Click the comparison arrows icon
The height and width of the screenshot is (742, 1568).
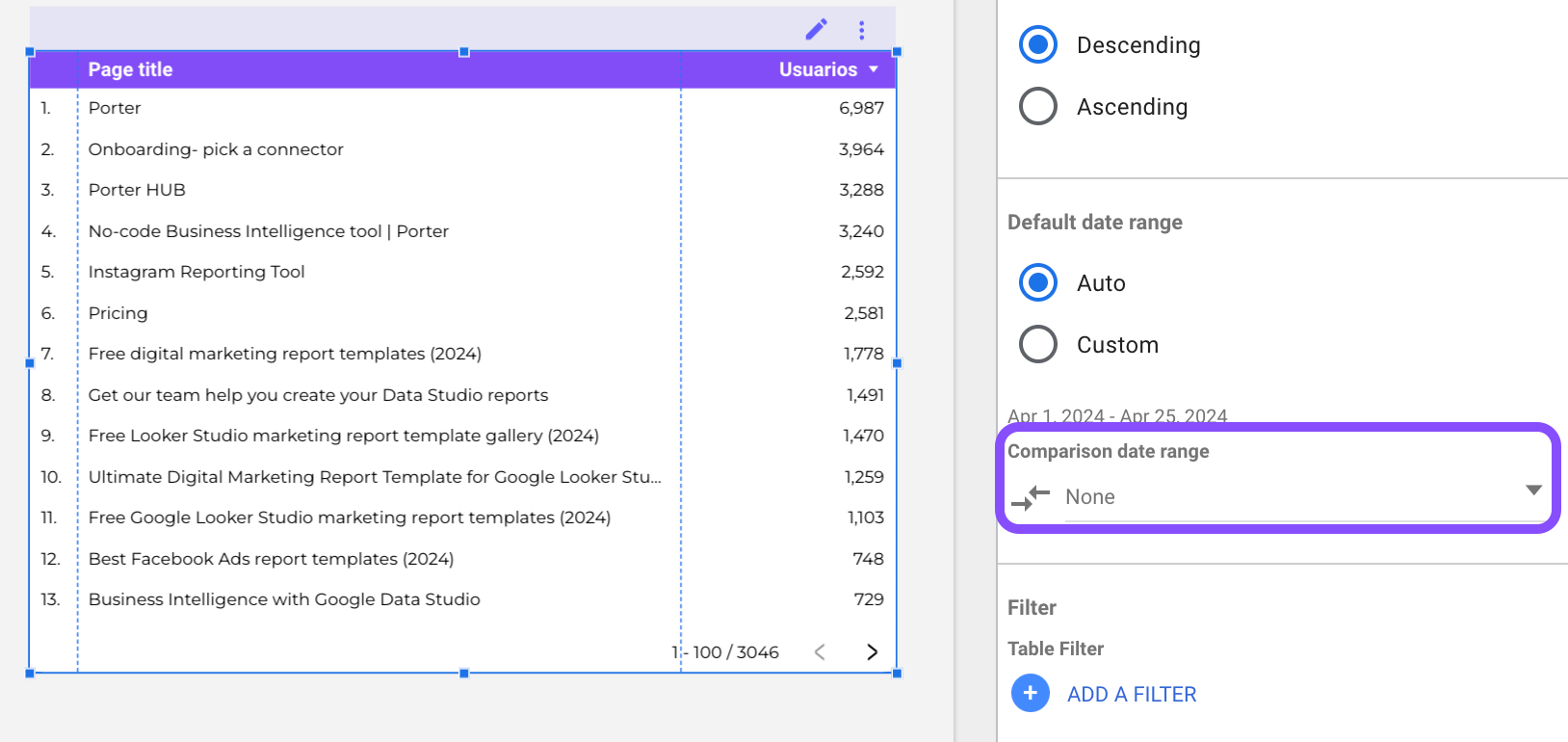[x=1031, y=498]
